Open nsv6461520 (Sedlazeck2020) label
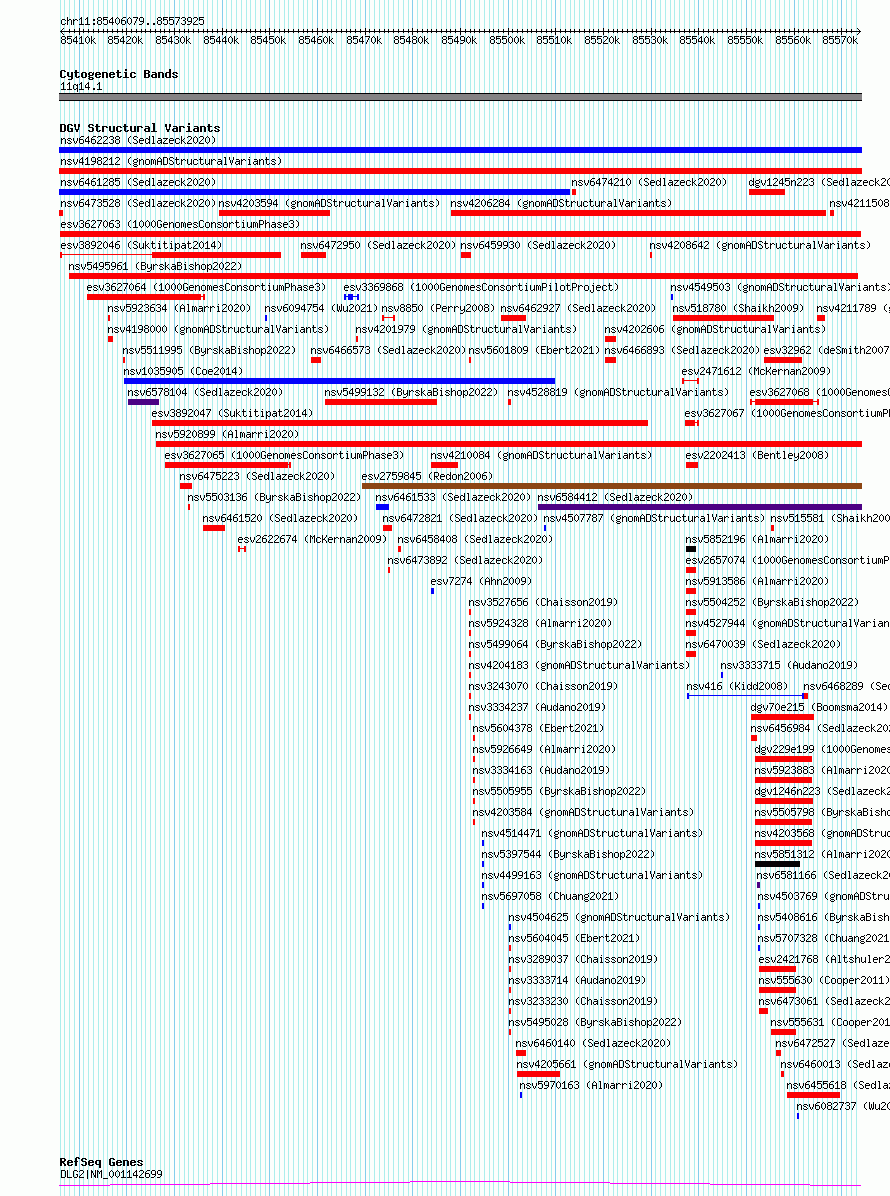This screenshot has width=890, height=1196. click(280, 518)
